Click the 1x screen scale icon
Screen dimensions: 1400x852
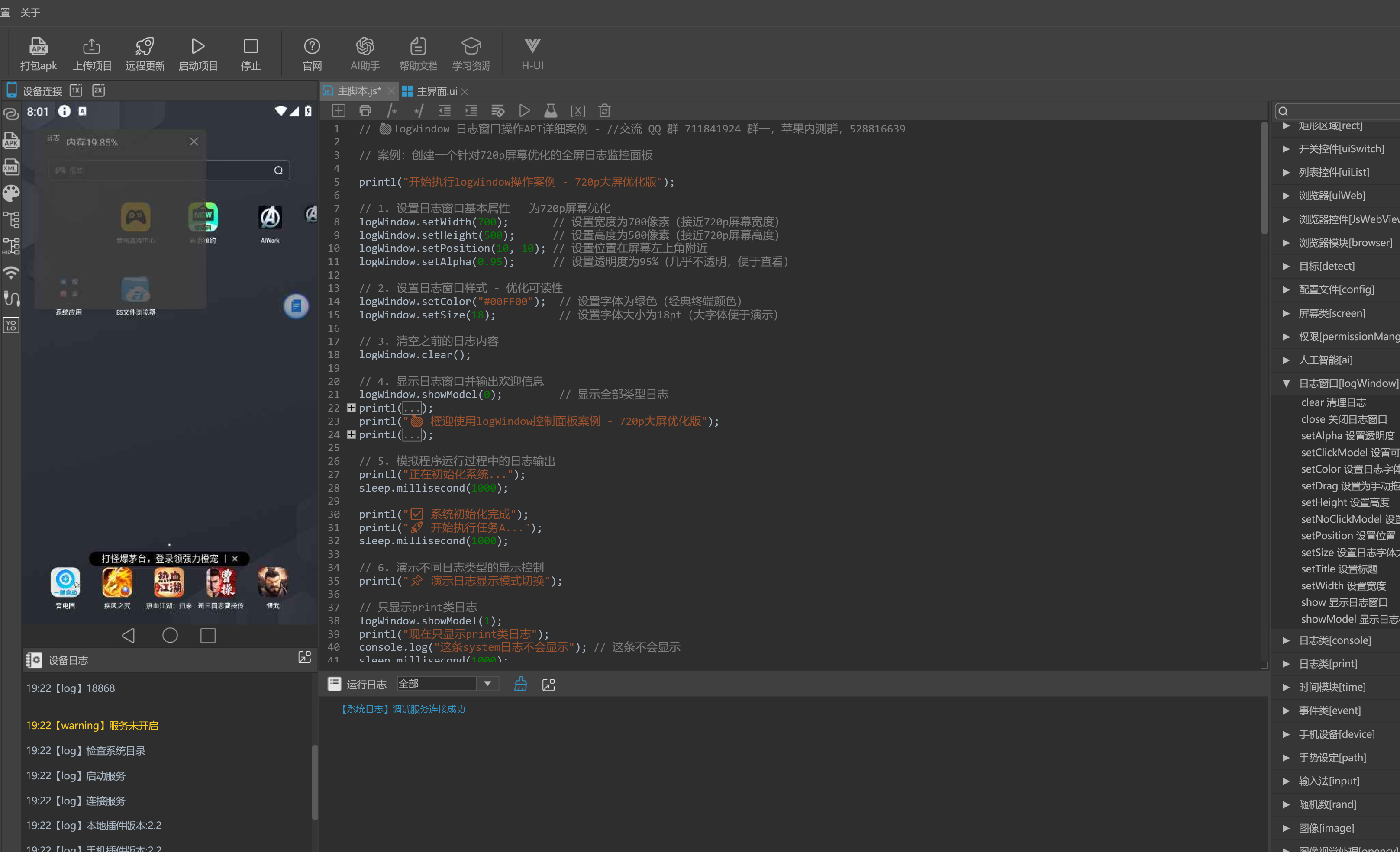click(76, 90)
